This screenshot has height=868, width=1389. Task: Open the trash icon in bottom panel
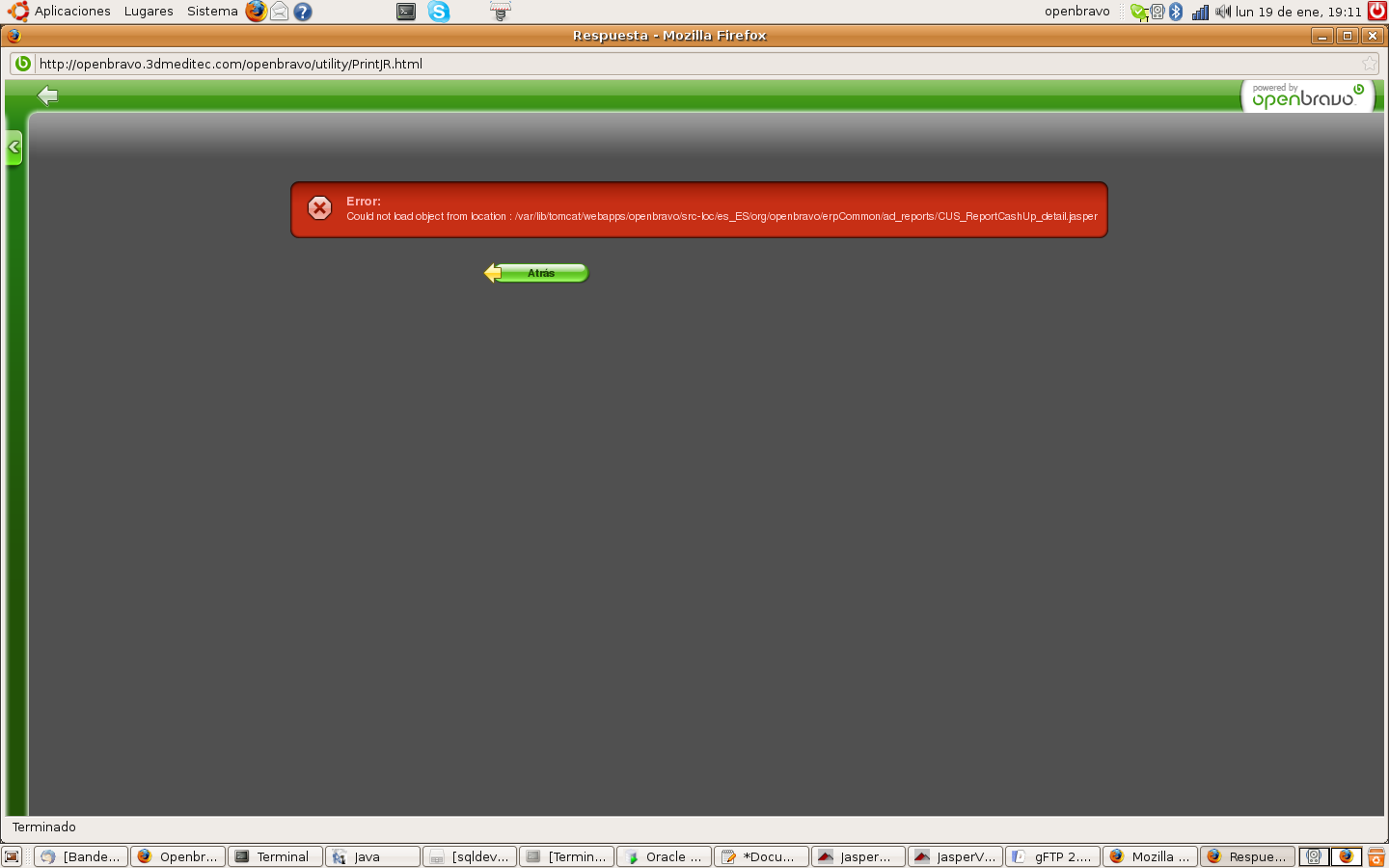tap(1376, 856)
